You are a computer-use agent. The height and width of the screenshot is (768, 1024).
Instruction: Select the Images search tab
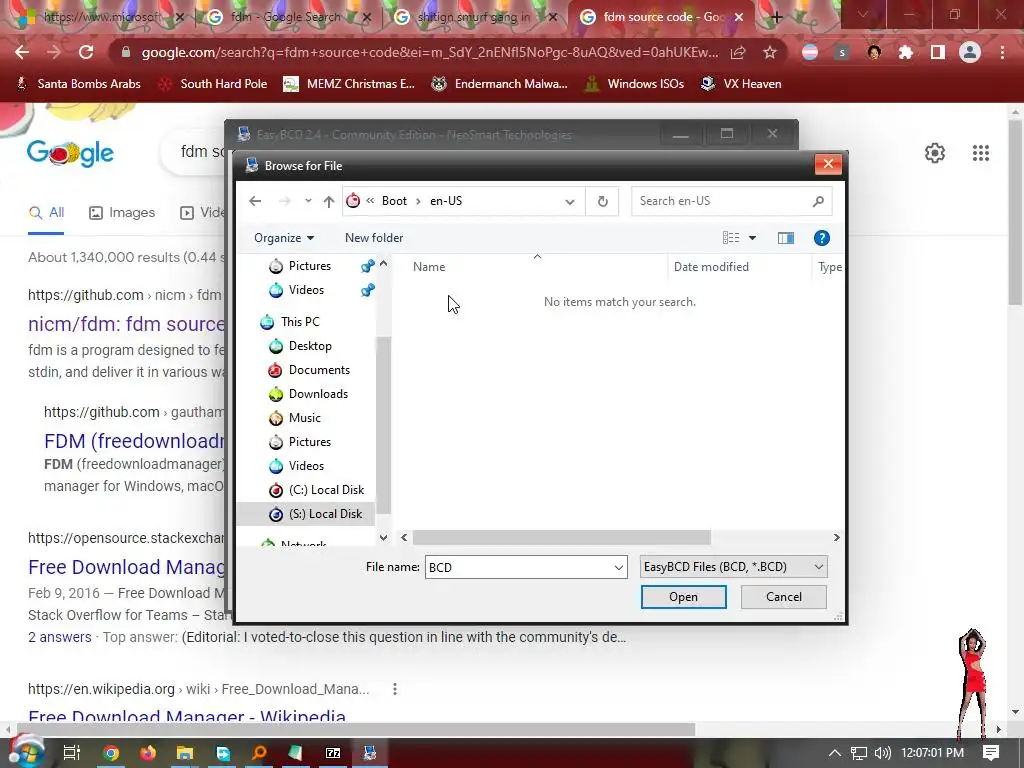122,213
